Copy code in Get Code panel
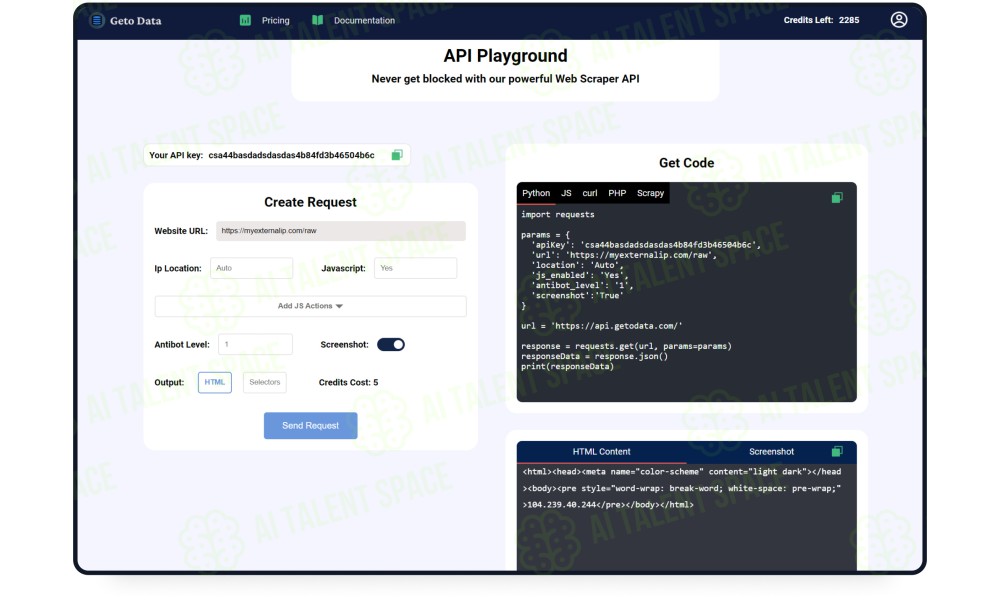 (x=837, y=198)
